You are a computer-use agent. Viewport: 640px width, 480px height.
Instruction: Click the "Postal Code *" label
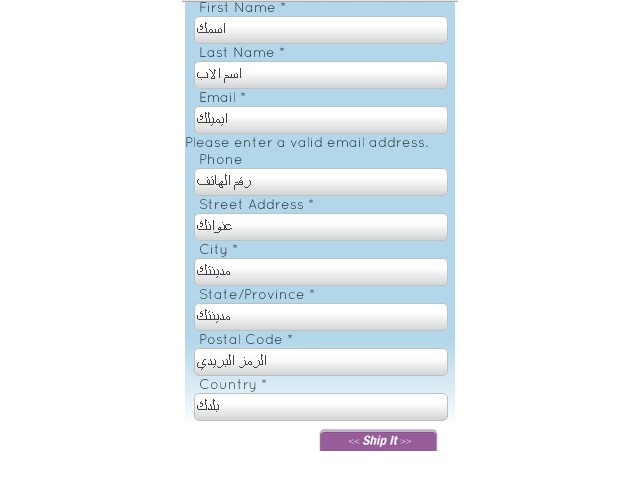[x=245, y=340]
